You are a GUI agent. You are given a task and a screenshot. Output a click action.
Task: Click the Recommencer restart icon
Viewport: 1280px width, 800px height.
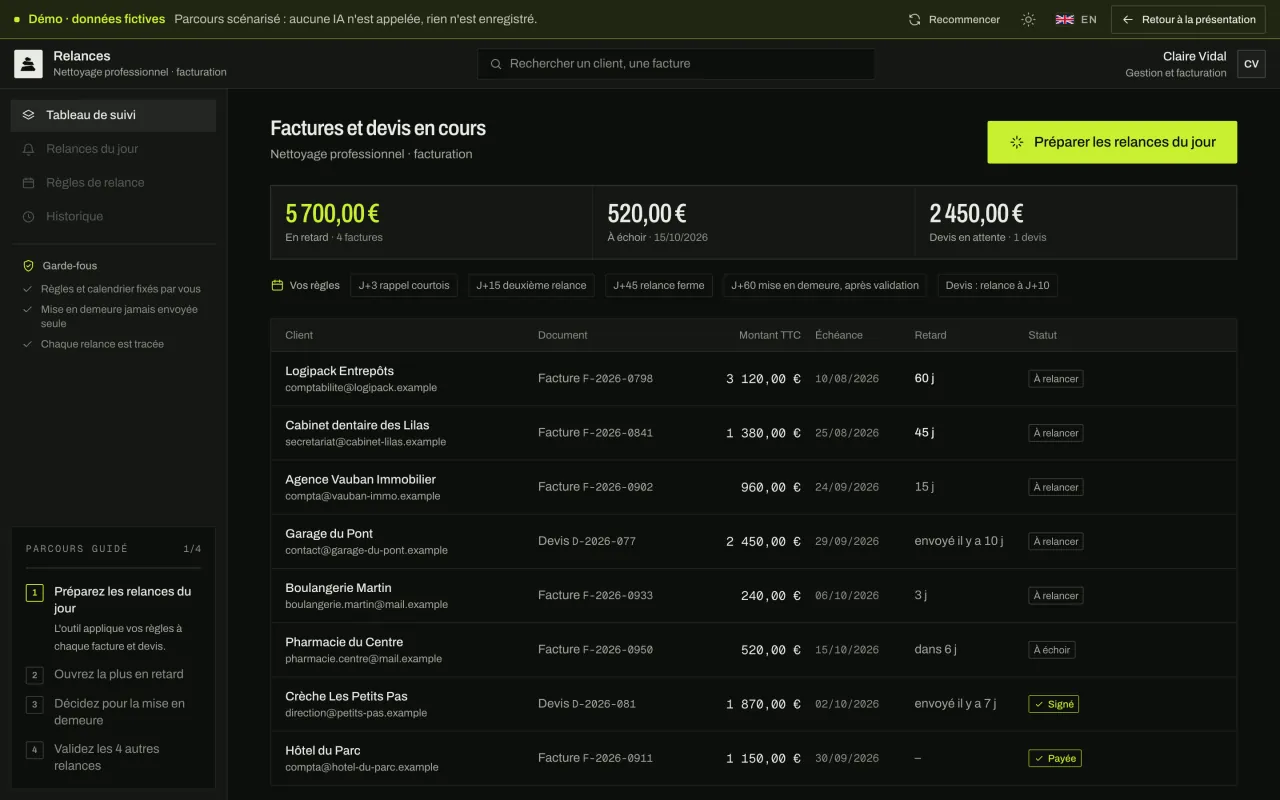(x=914, y=19)
